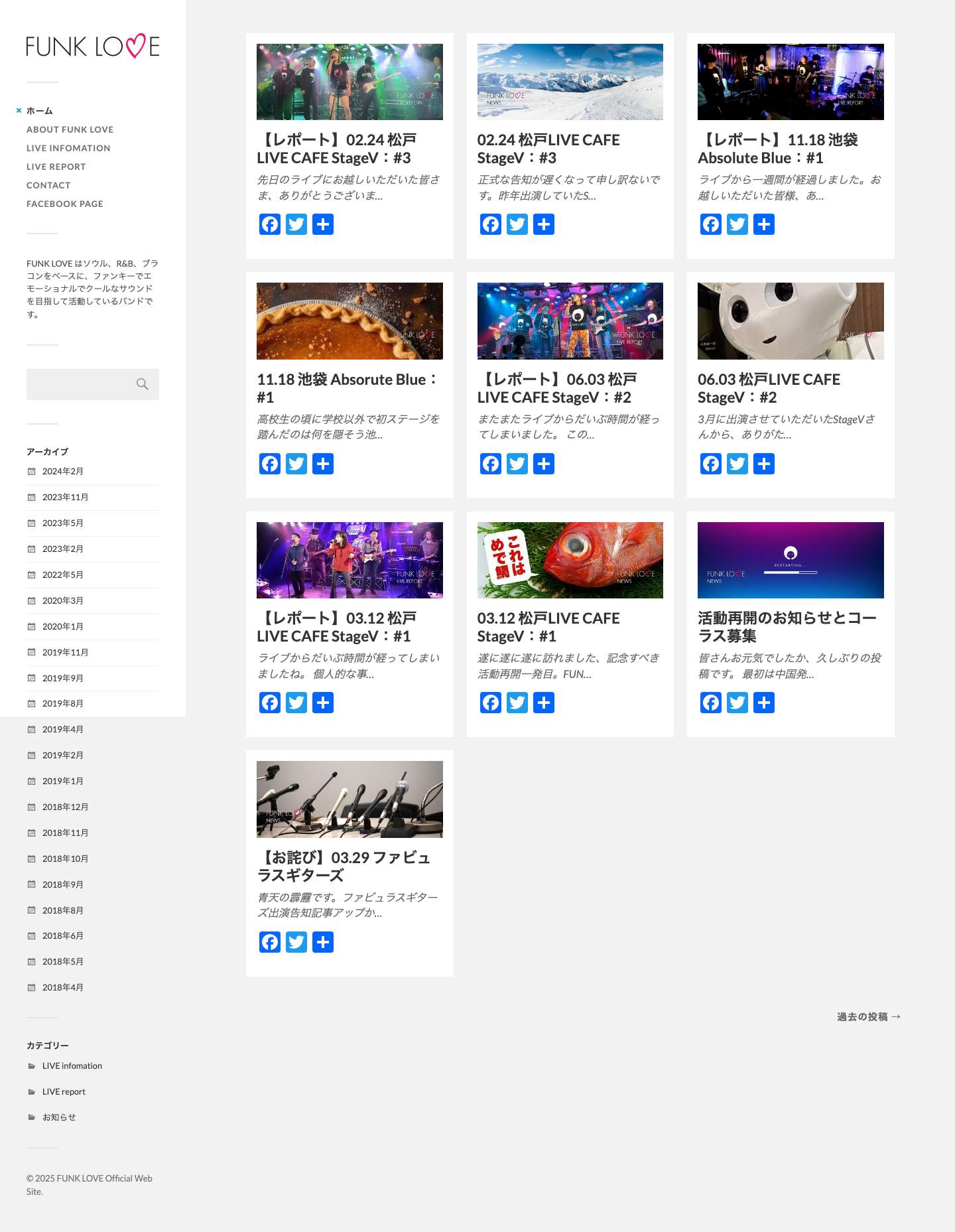
Task: Click the search magnifier icon
Action: (142, 384)
